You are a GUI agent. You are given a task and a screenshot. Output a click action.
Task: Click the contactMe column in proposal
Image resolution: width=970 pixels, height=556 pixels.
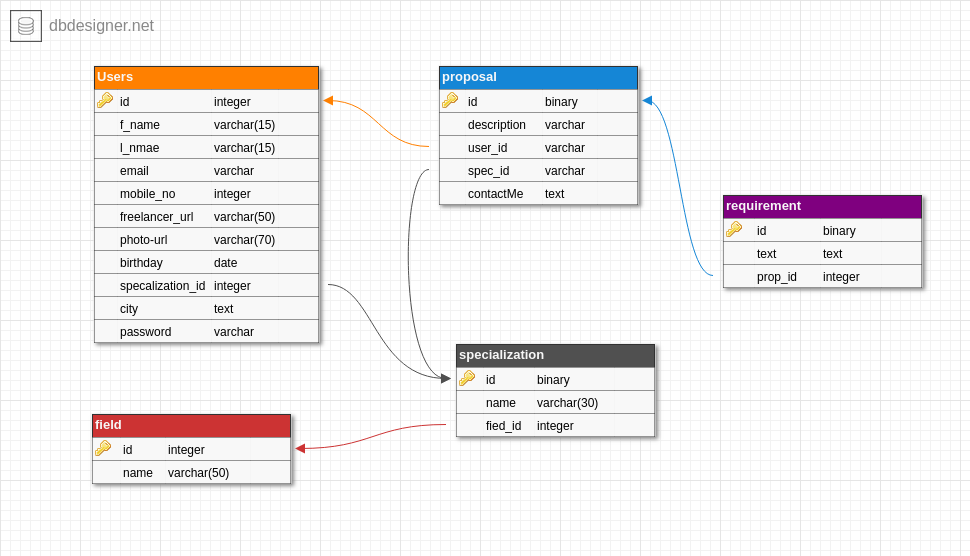[x=538, y=194]
